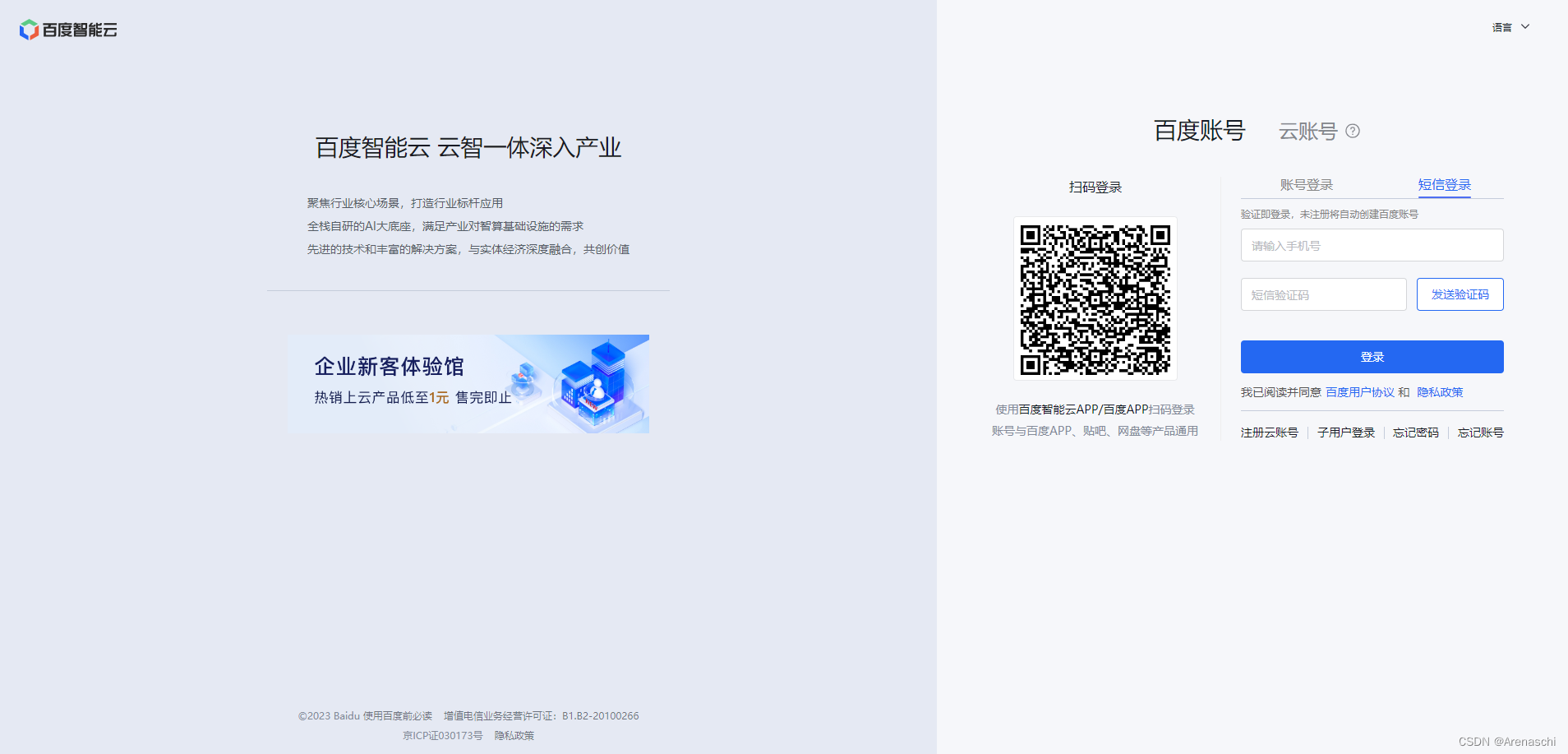
Task: Click the 百度智能云 云智一体深入产业 headline
Action: click(468, 148)
